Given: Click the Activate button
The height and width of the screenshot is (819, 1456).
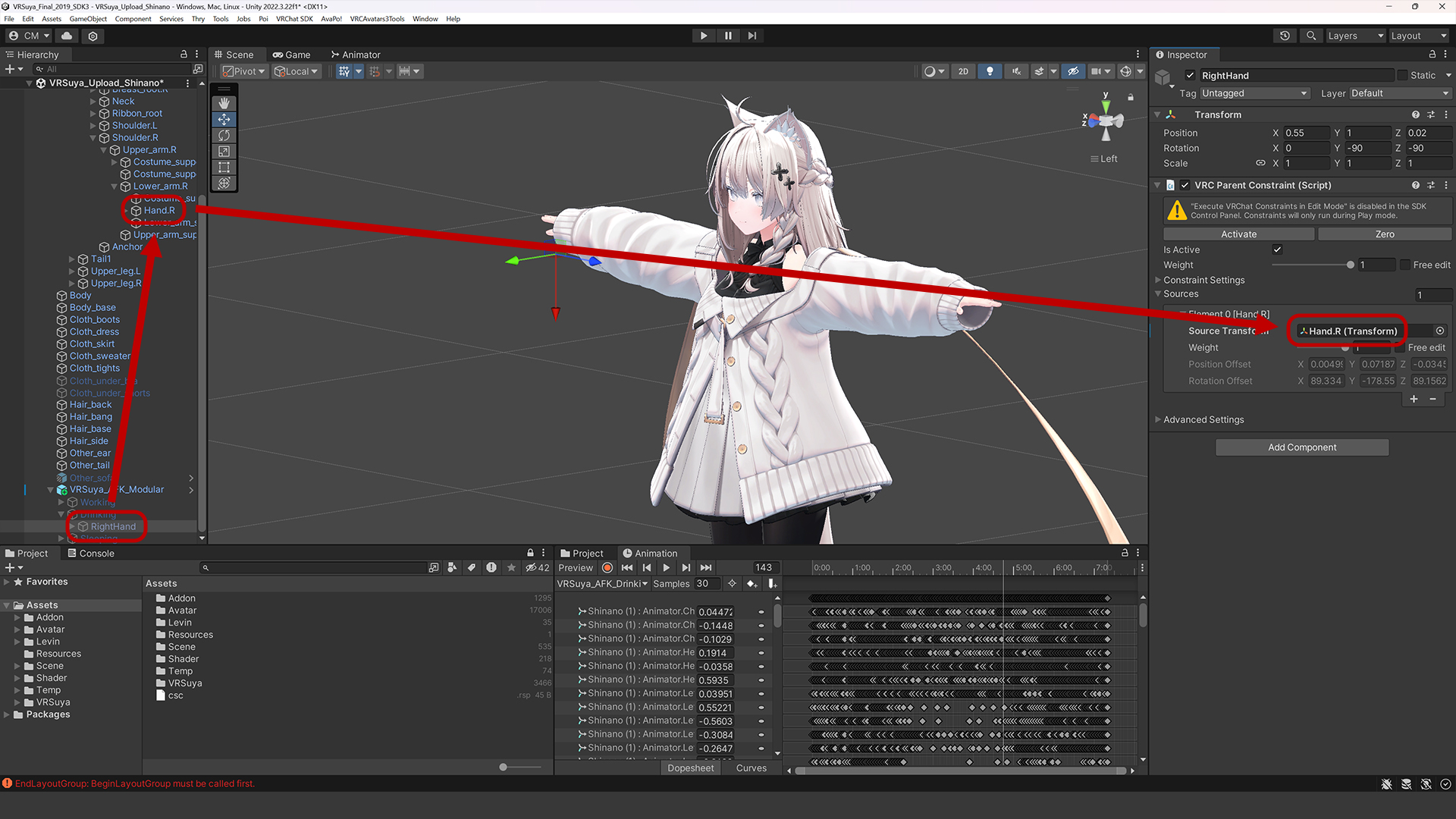Looking at the screenshot, I should pyautogui.click(x=1238, y=234).
